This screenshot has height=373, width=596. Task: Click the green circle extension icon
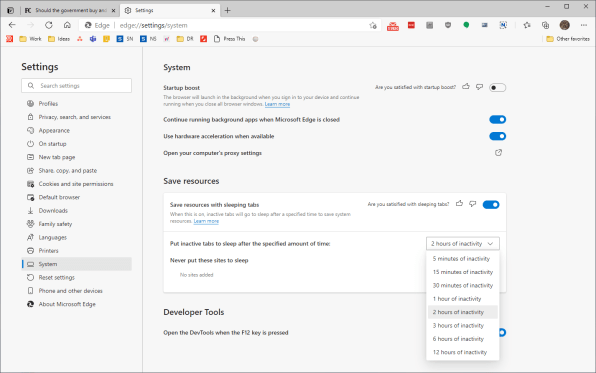466,25
